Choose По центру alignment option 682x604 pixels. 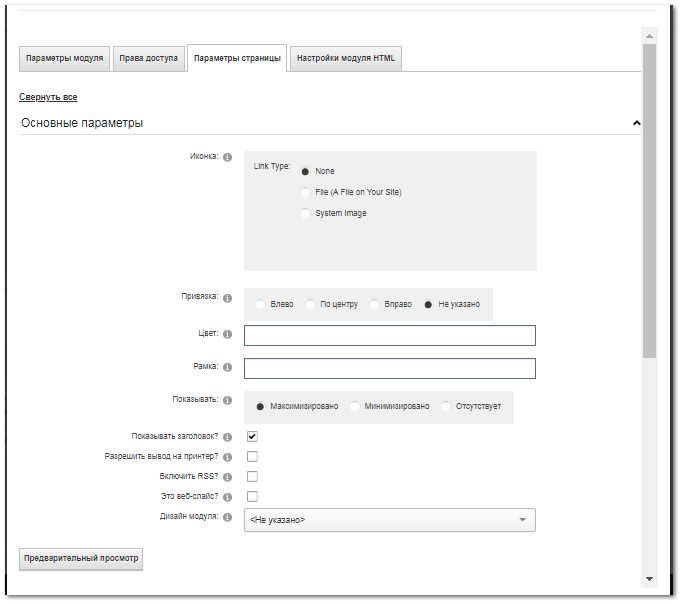click(x=311, y=304)
